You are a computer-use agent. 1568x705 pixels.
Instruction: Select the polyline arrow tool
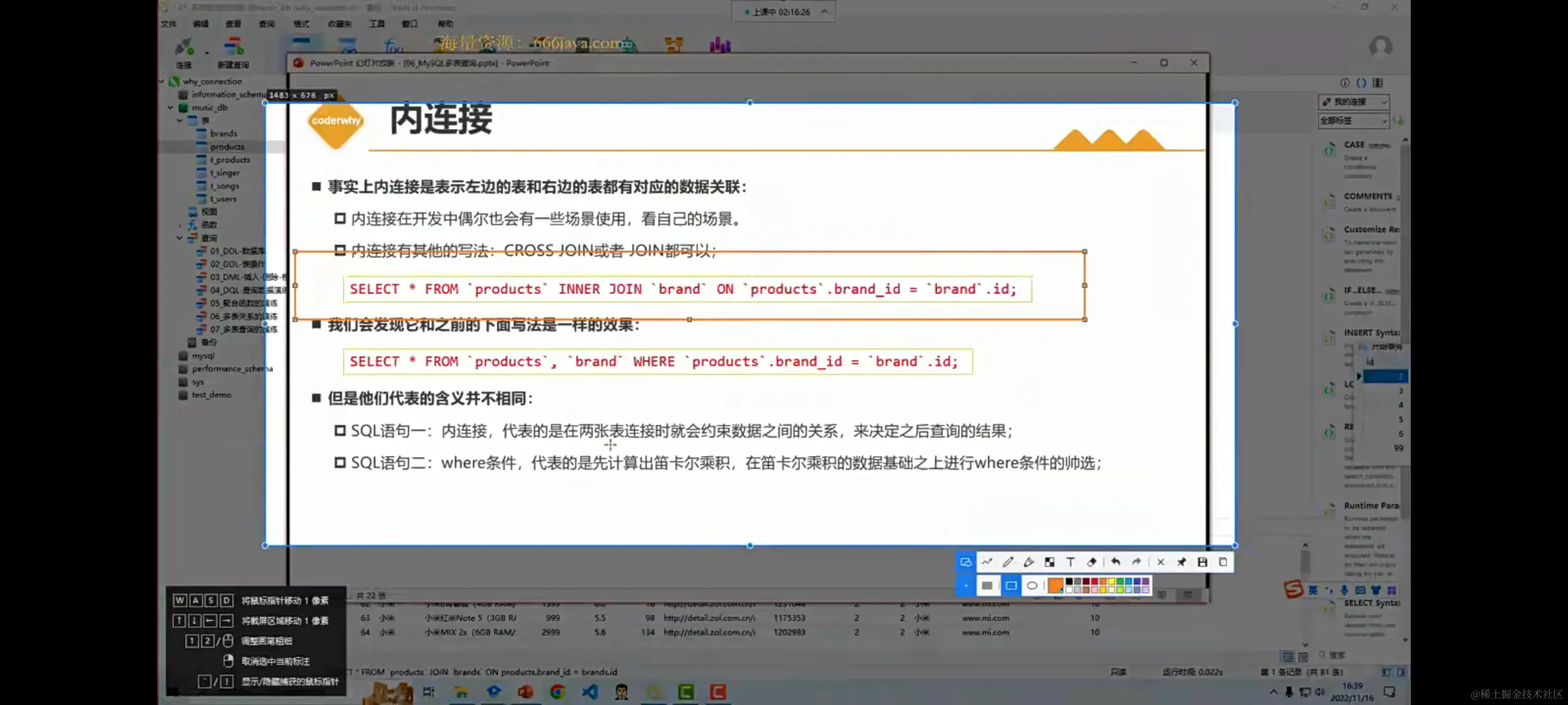(x=988, y=562)
